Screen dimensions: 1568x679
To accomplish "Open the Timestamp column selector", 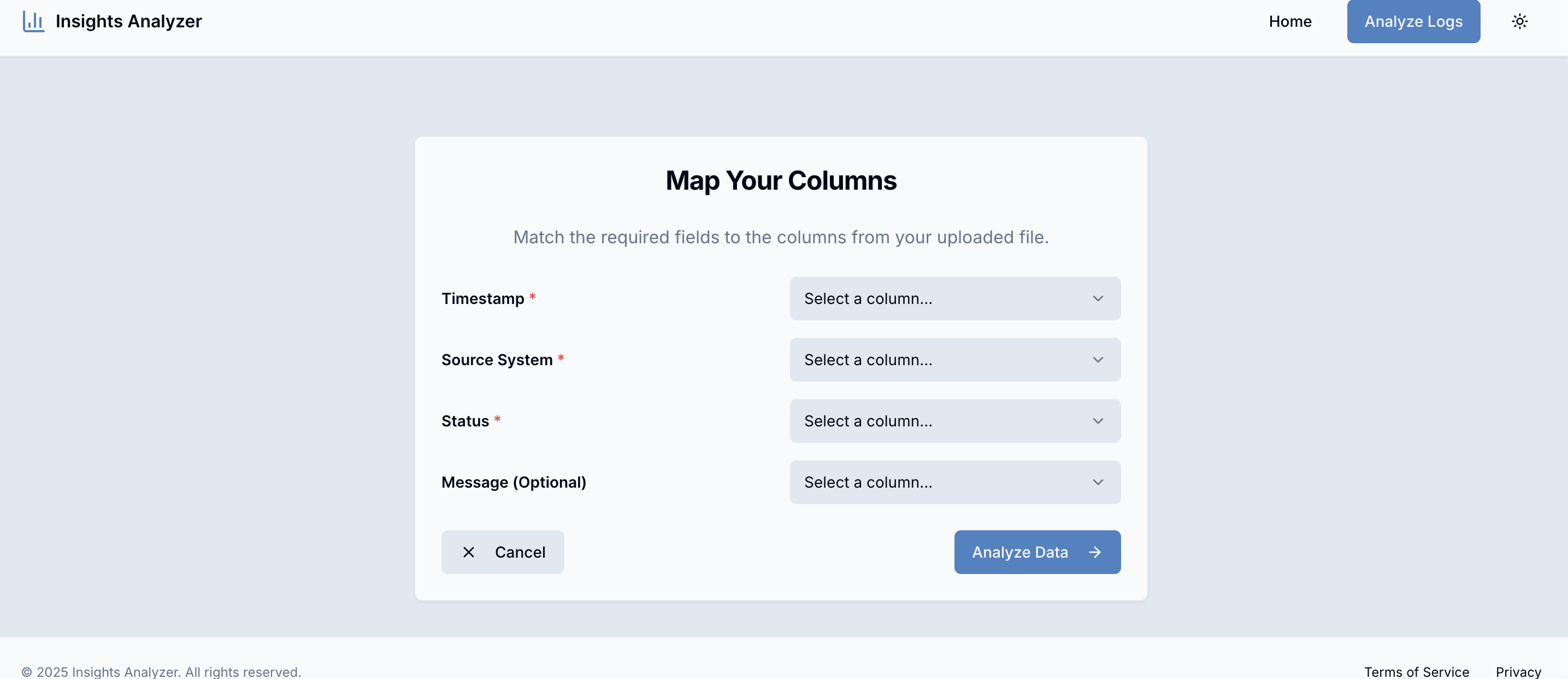I will coord(954,298).
